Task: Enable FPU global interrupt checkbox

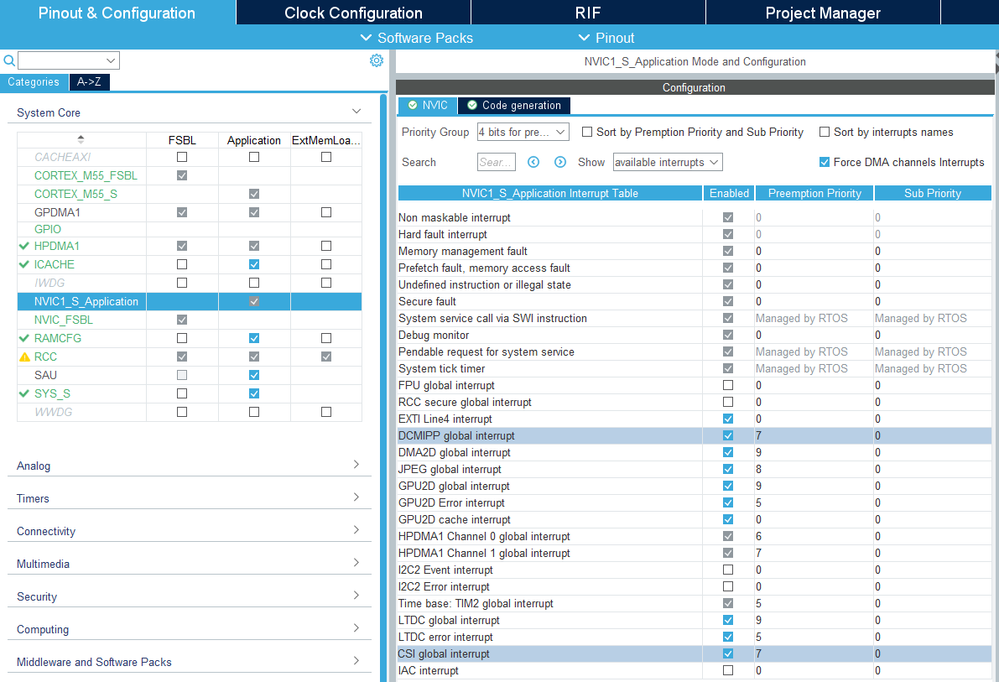Action: point(728,385)
